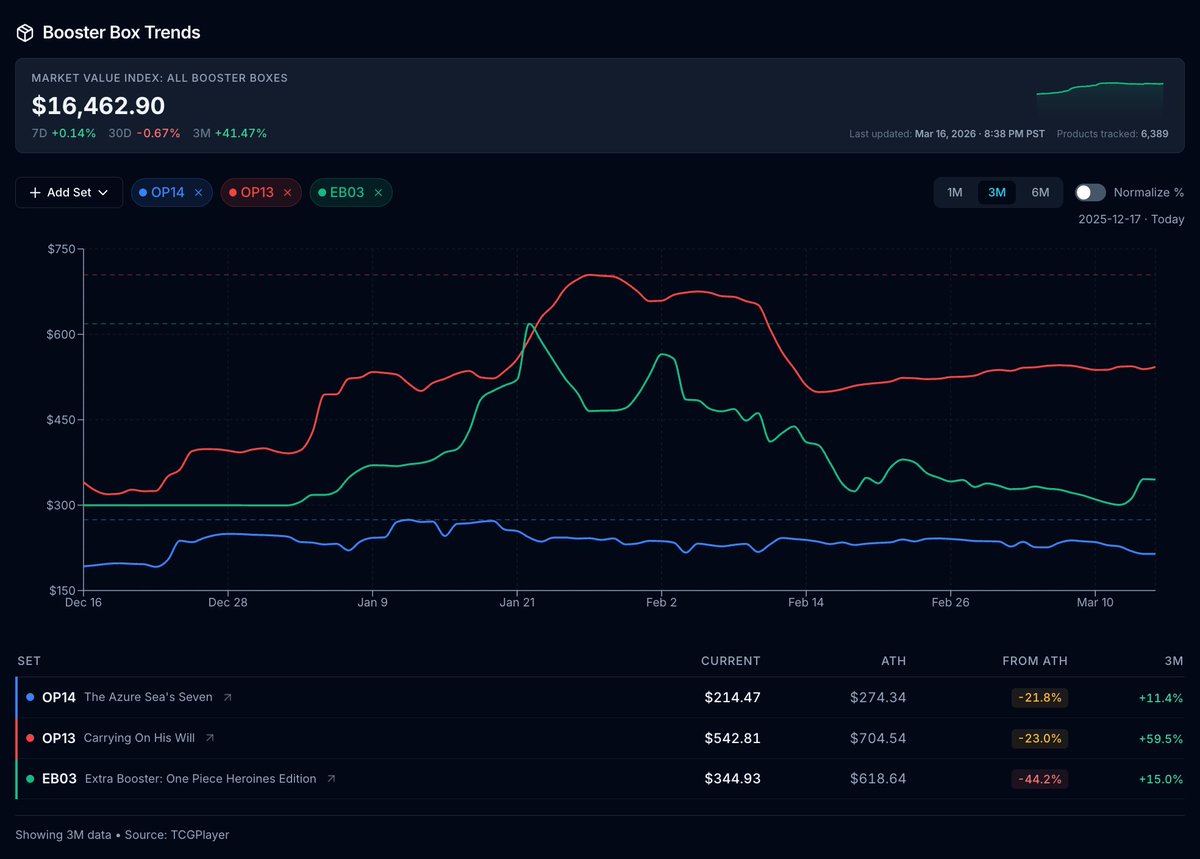Click the FROM ATH column header

point(1035,661)
